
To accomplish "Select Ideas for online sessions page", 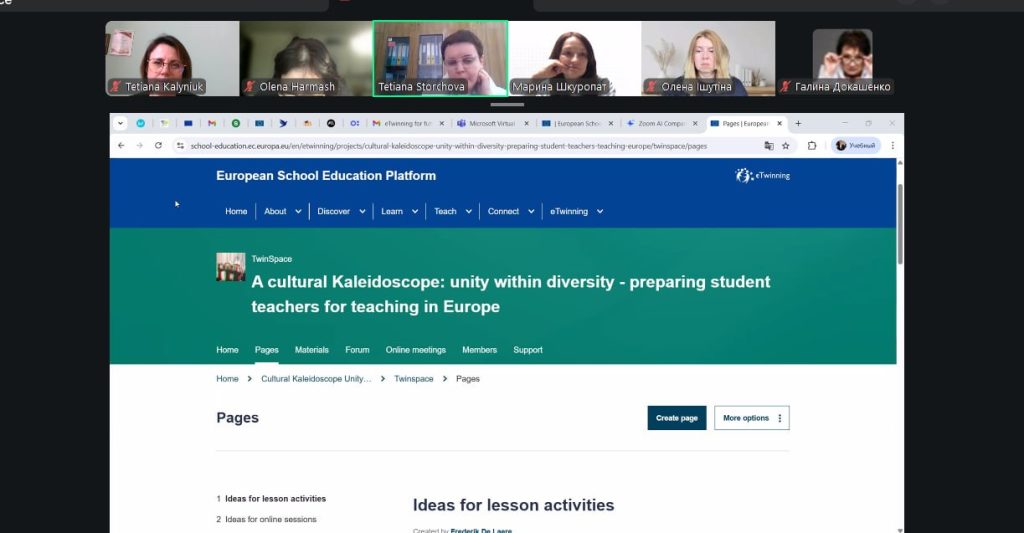I will tap(270, 519).
